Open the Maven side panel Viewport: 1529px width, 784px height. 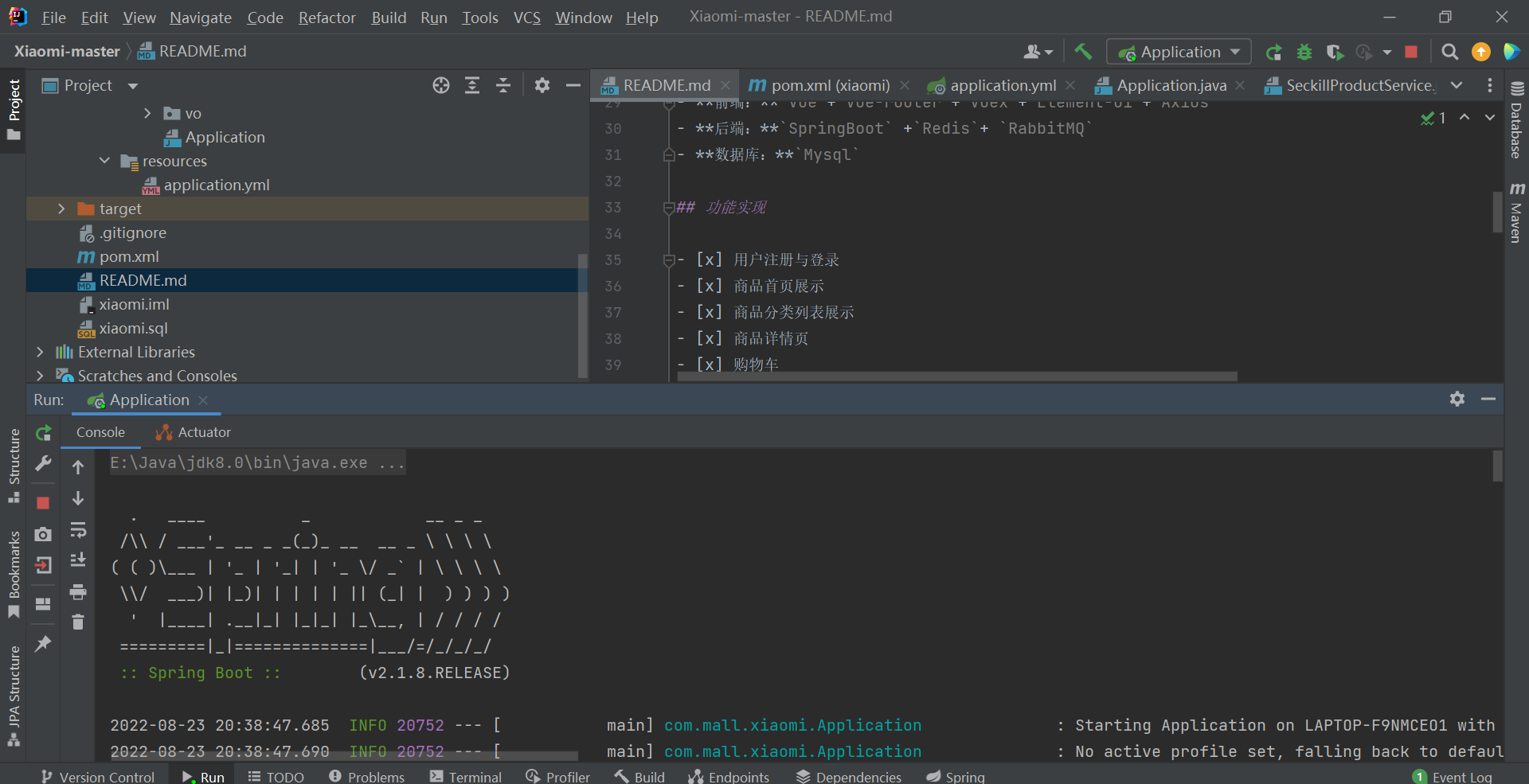point(1517,212)
